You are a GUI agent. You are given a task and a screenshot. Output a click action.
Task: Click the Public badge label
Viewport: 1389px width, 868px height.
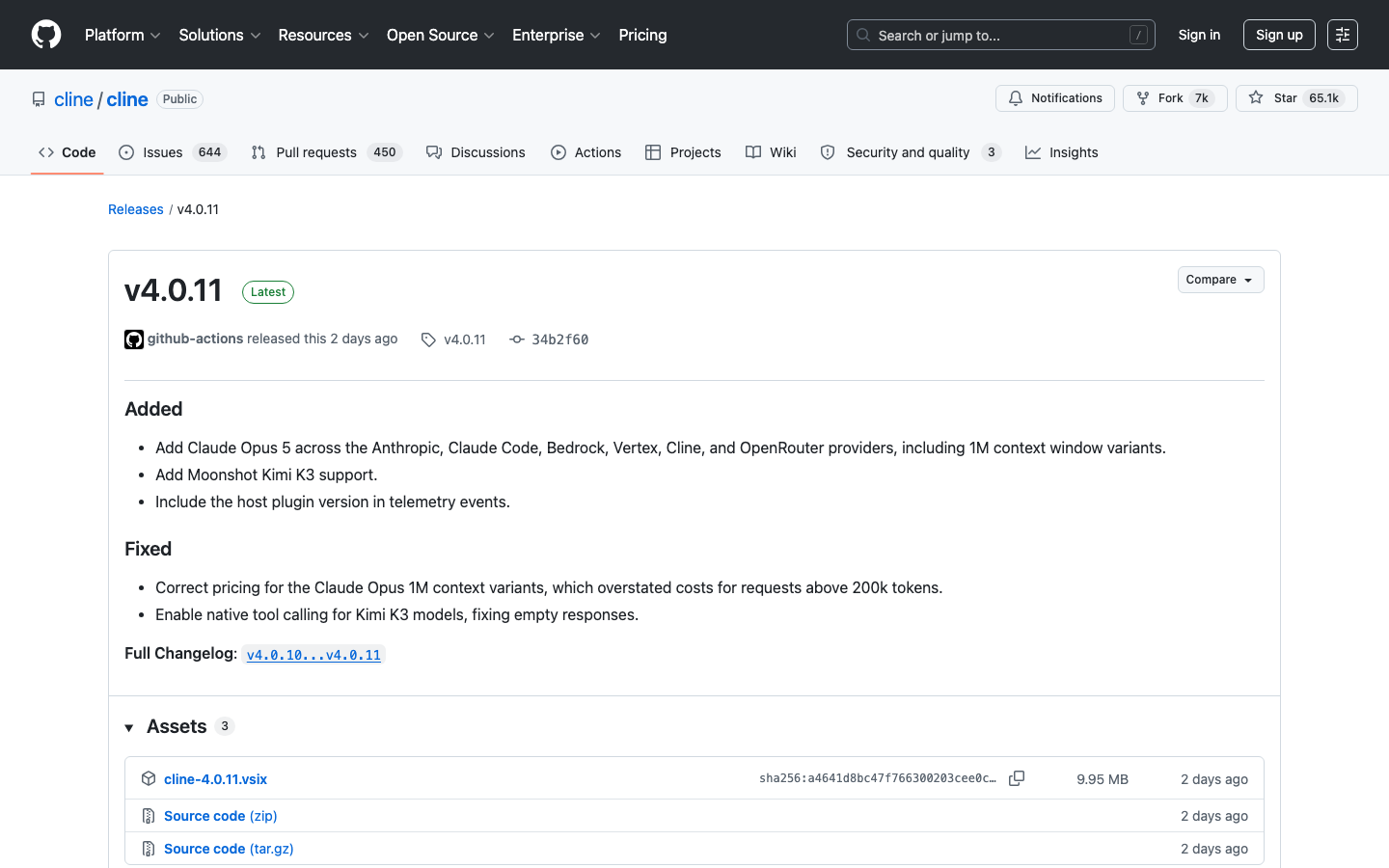pyautogui.click(x=179, y=99)
